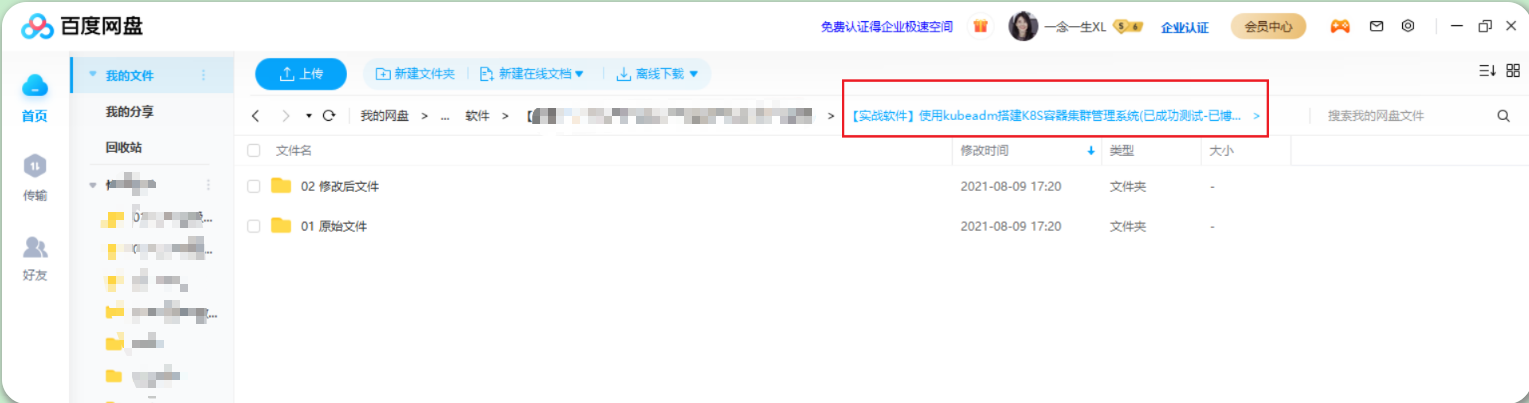Toggle the select-all checkbox beside 文件名
Screen dimensions: 1529x403
254,150
